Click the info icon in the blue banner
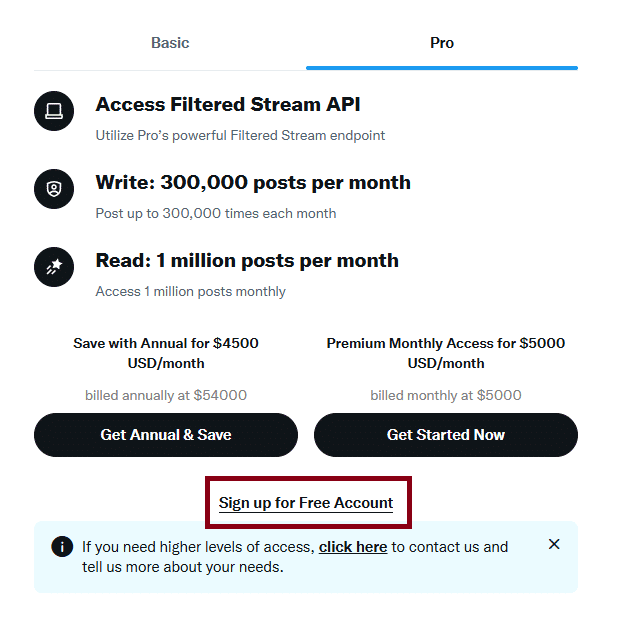The height and width of the screenshot is (617, 637). (62, 547)
